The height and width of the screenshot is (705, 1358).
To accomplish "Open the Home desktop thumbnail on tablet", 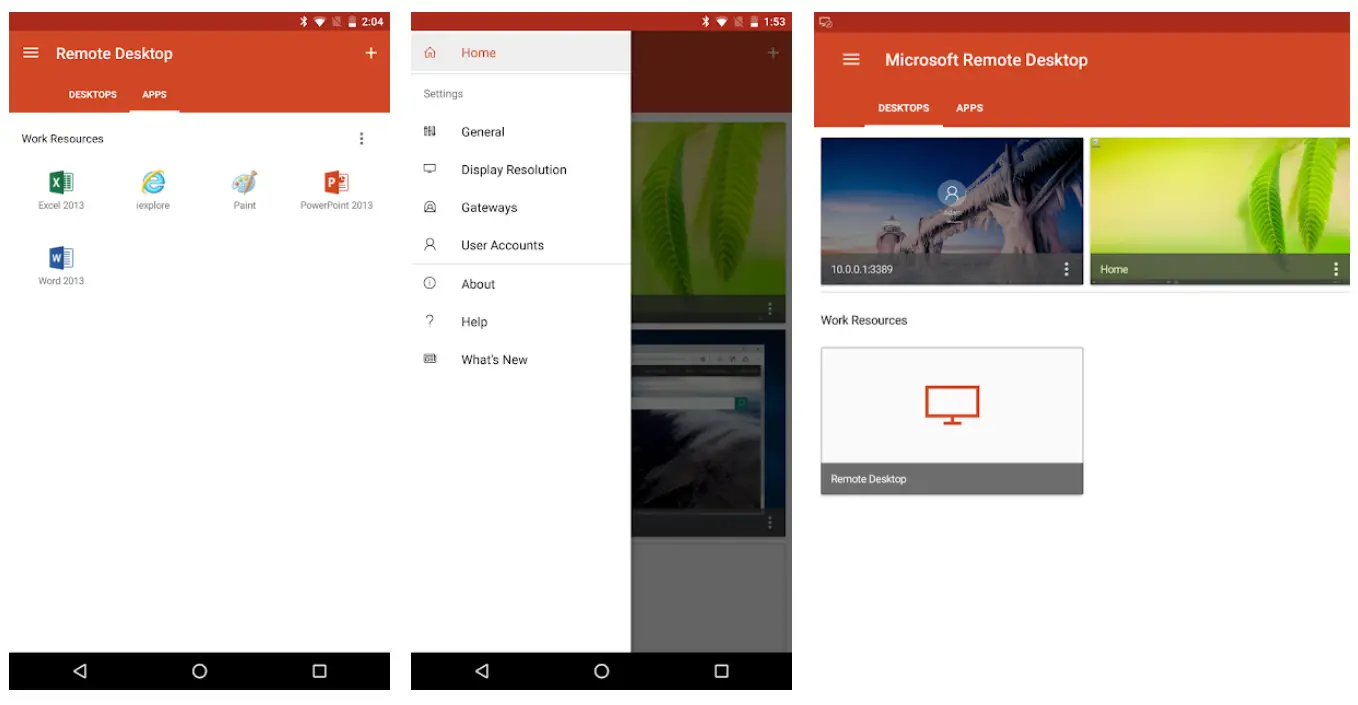I will (1219, 211).
